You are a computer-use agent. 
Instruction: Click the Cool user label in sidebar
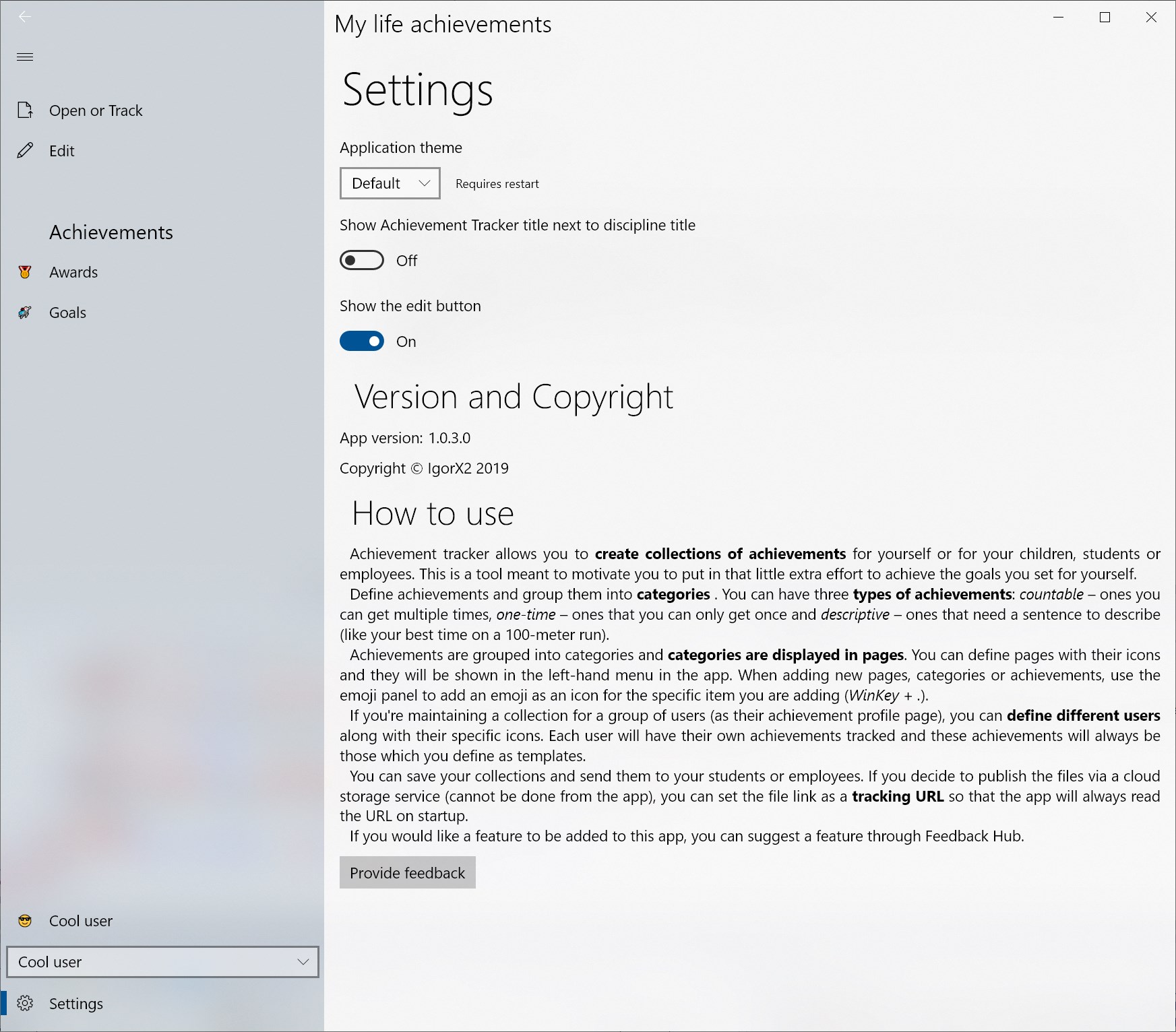pyautogui.click(x=81, y=921)
